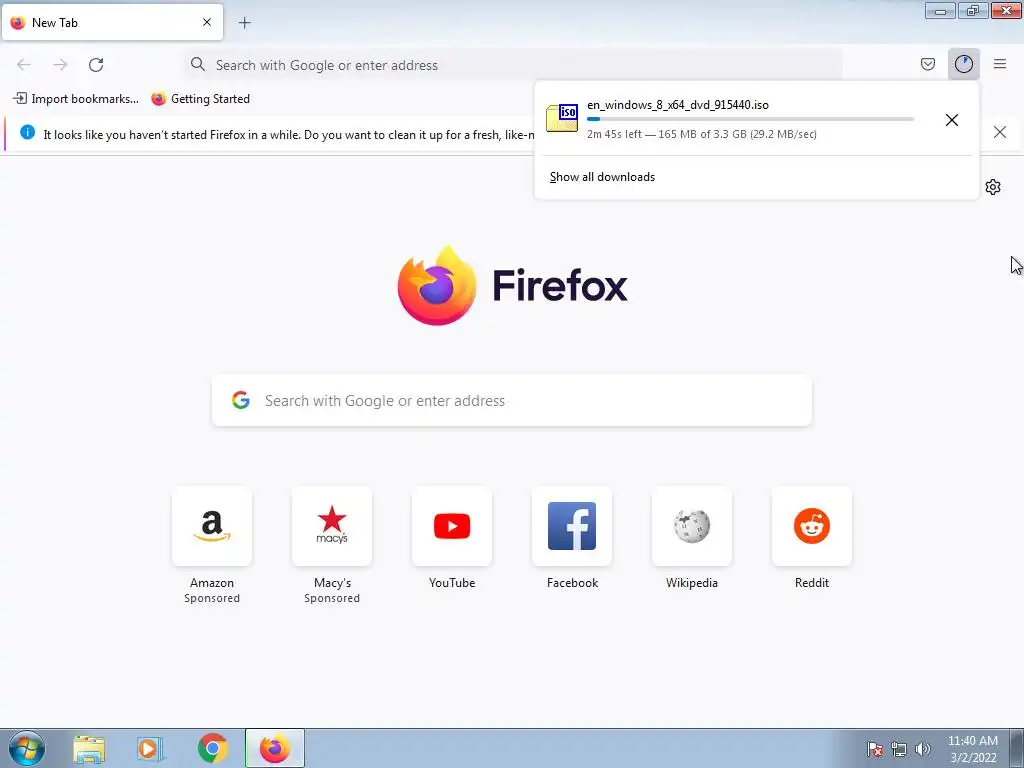The width and height of the screenshot is (1024, 768).
Task: Click the info icon in notification bar
Action: [x=27, y=132]
